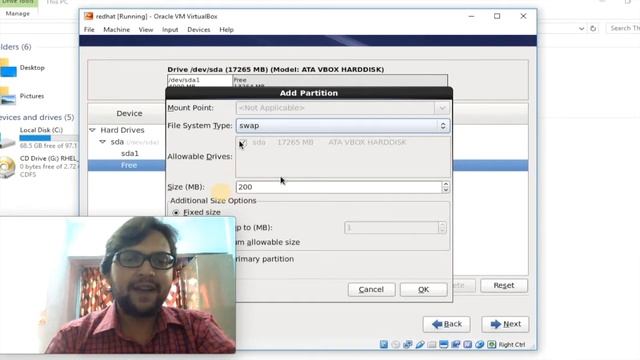Click the VirtualBox logo in title bar

click(x=88, y=16)
